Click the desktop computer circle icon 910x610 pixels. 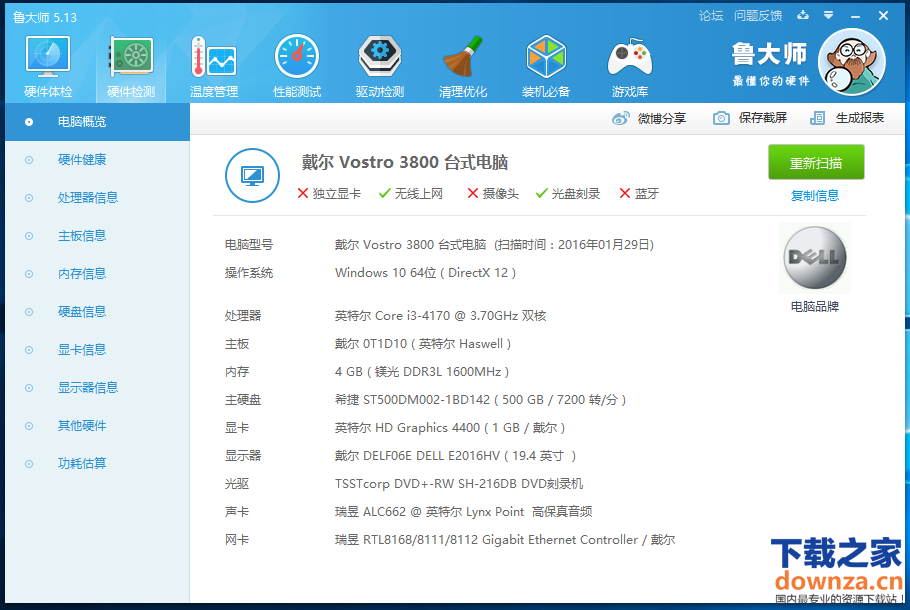[252, 175]
